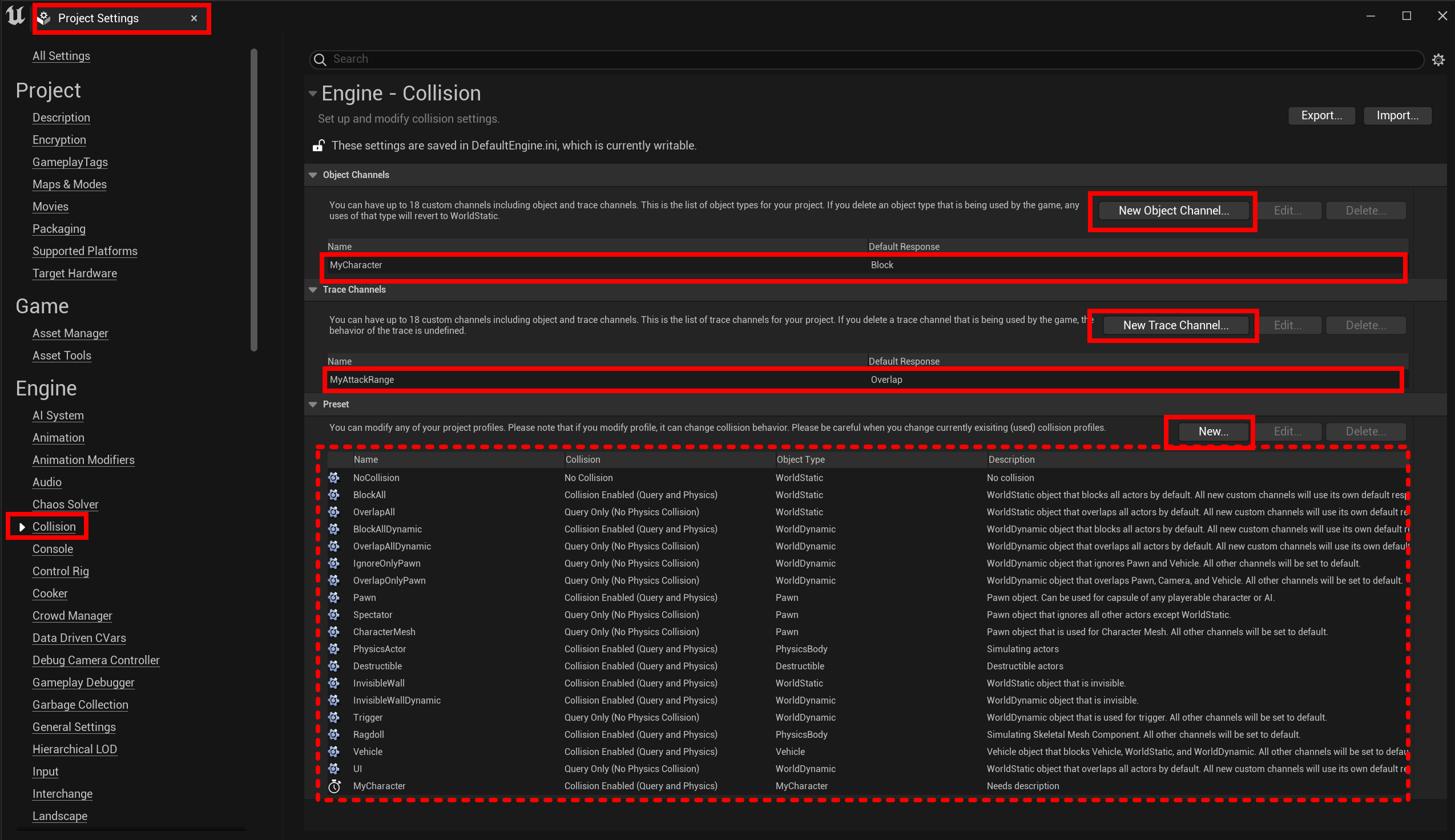
Task: Click the preset icon beside InvisibleWallDynamic
Action: 334,700
